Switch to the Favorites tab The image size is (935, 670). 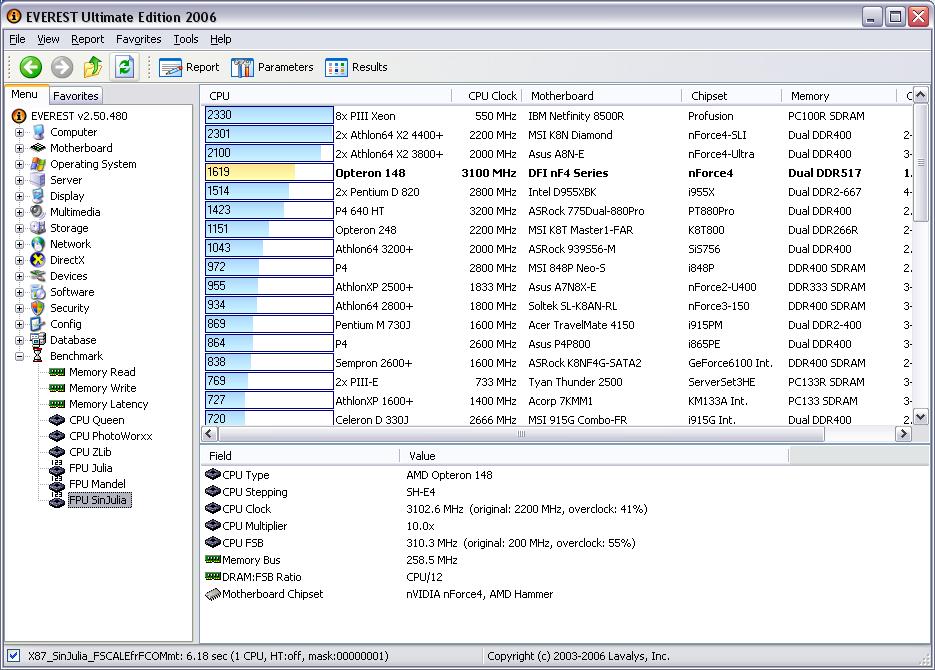(x=76, y=95)
